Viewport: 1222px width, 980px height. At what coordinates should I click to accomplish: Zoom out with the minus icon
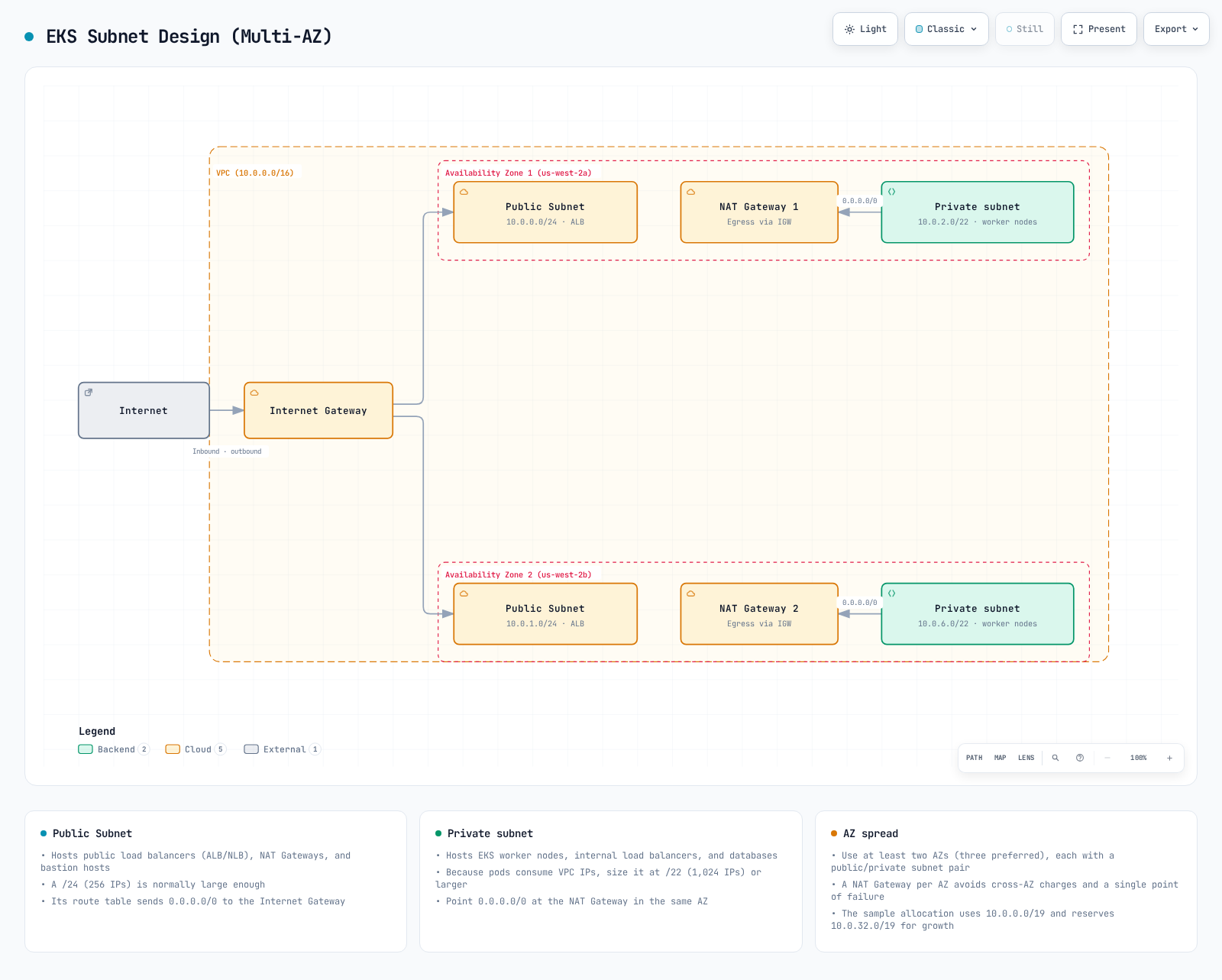1107,758
